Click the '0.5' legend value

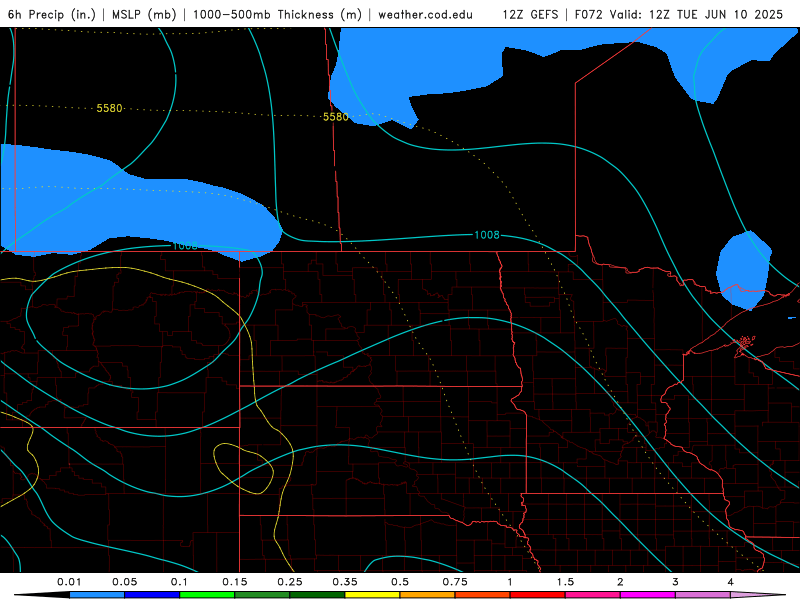pos(400,582)
